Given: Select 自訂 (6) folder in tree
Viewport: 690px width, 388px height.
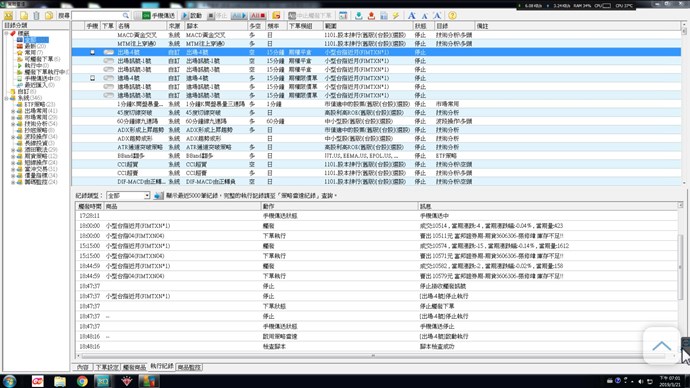Looking at the screenshot, I should (x=26, y=92).
